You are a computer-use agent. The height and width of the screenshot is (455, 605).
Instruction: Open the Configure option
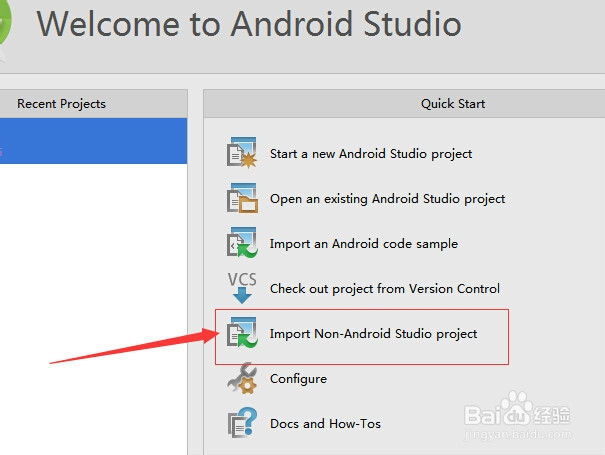(x=298, y=379)
